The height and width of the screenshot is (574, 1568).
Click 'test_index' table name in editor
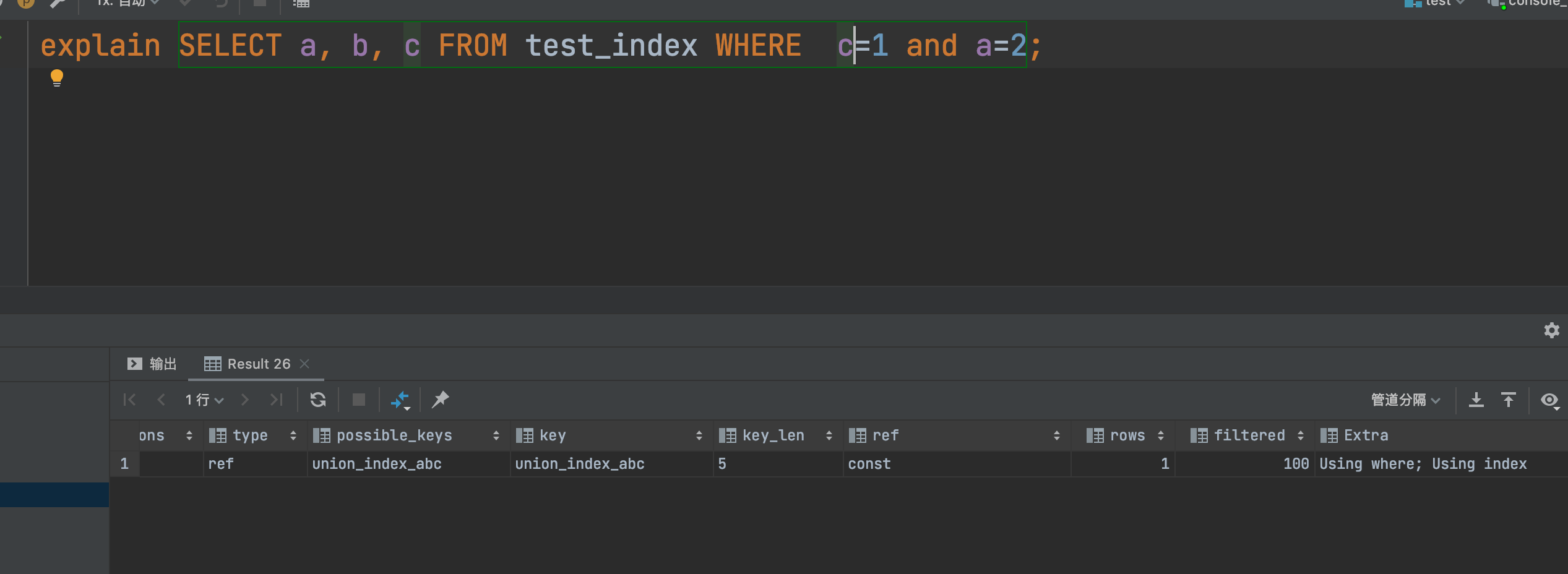point(611,46)
